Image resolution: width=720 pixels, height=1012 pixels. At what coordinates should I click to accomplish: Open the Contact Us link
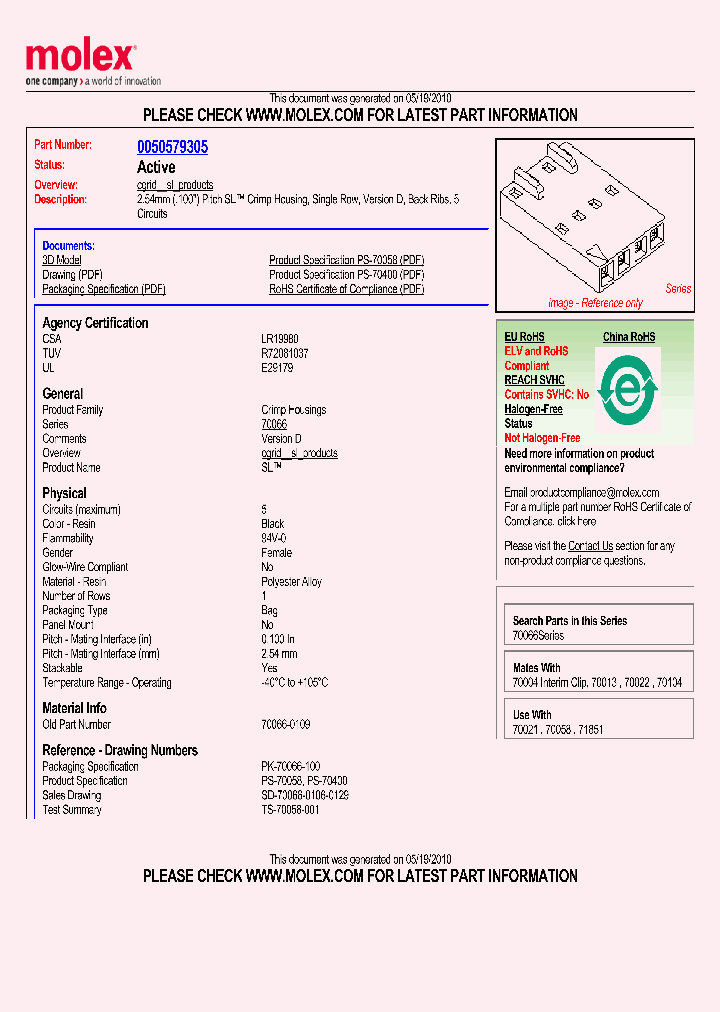[590, 546]
